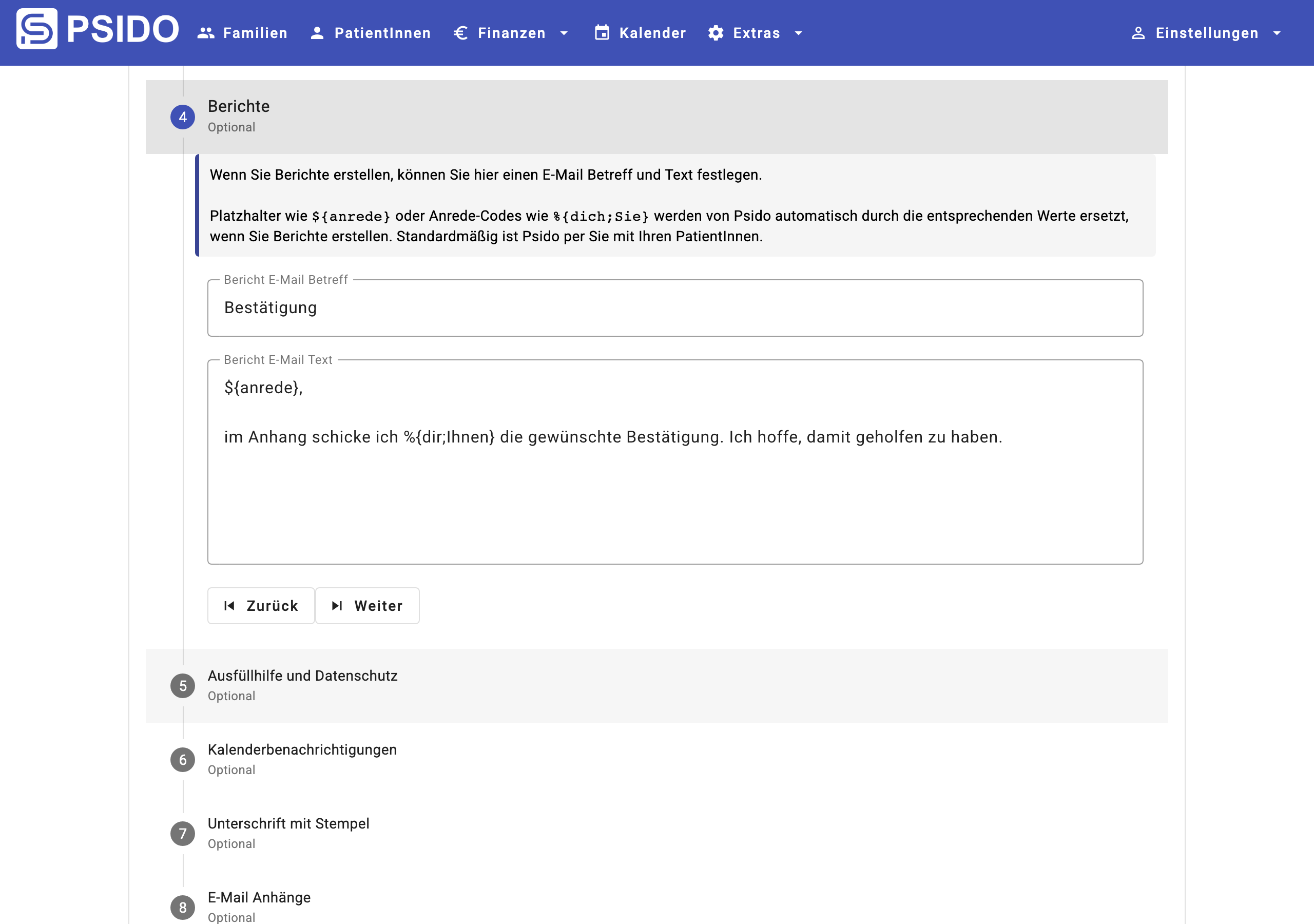The width and height of the screenshot is (1314, 924).
Task: Click the Einstellungen user outline icon
Action: 1138,33
